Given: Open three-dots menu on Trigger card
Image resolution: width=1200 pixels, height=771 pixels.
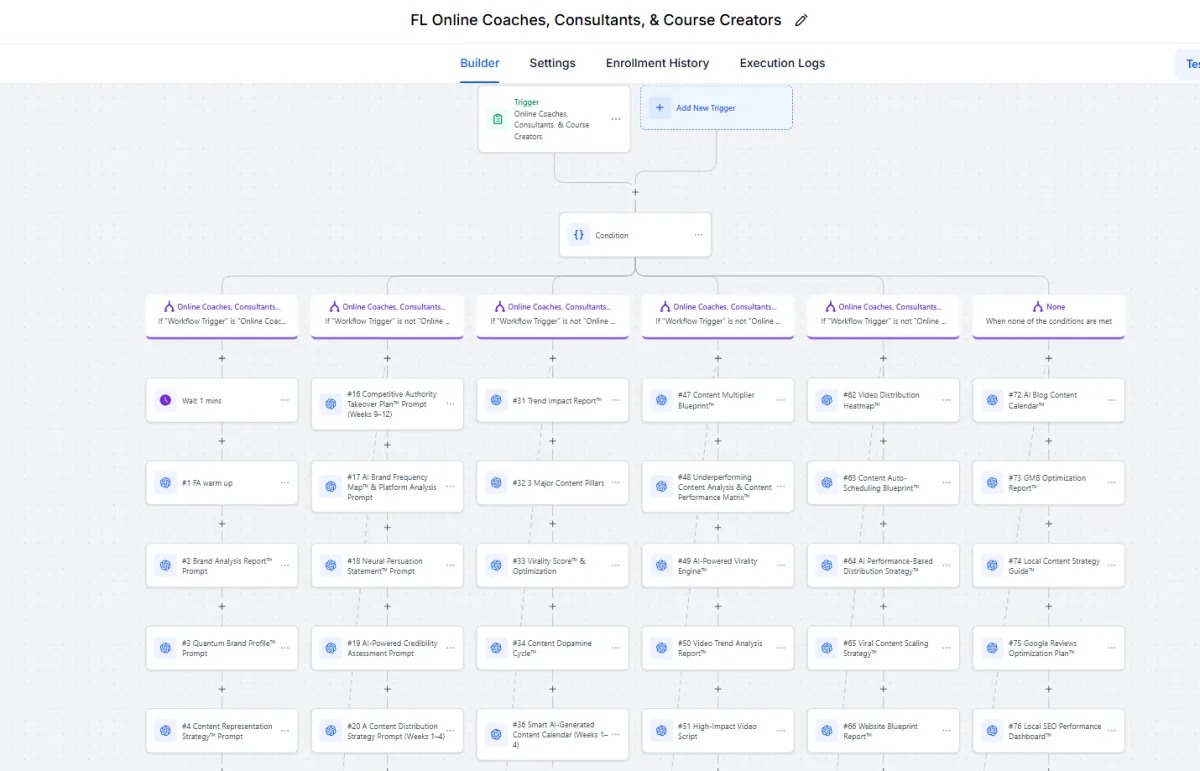Looking at the screenshot, I should click(616, 119).
